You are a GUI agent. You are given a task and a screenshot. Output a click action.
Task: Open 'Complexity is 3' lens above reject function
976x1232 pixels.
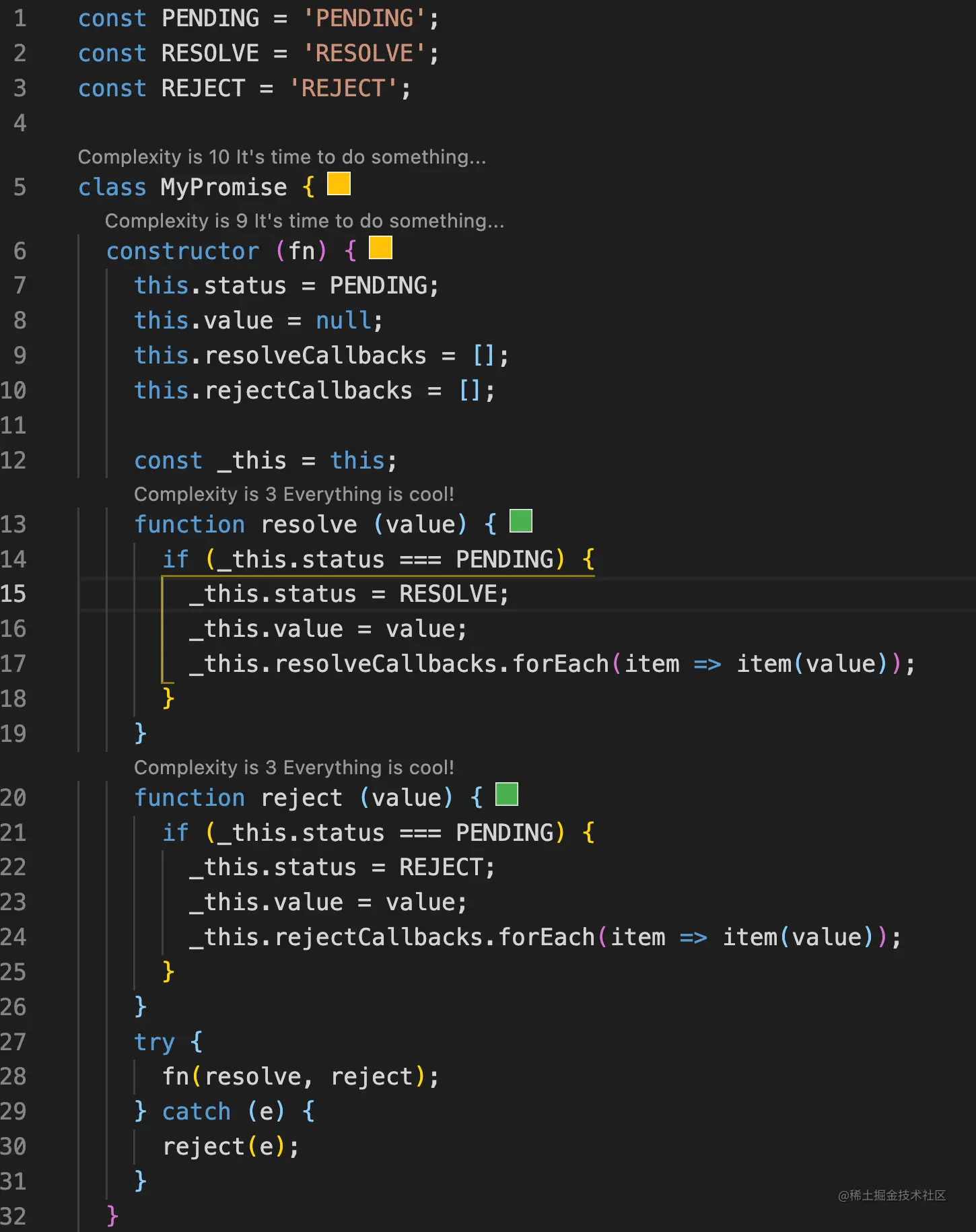pos(294,767)
